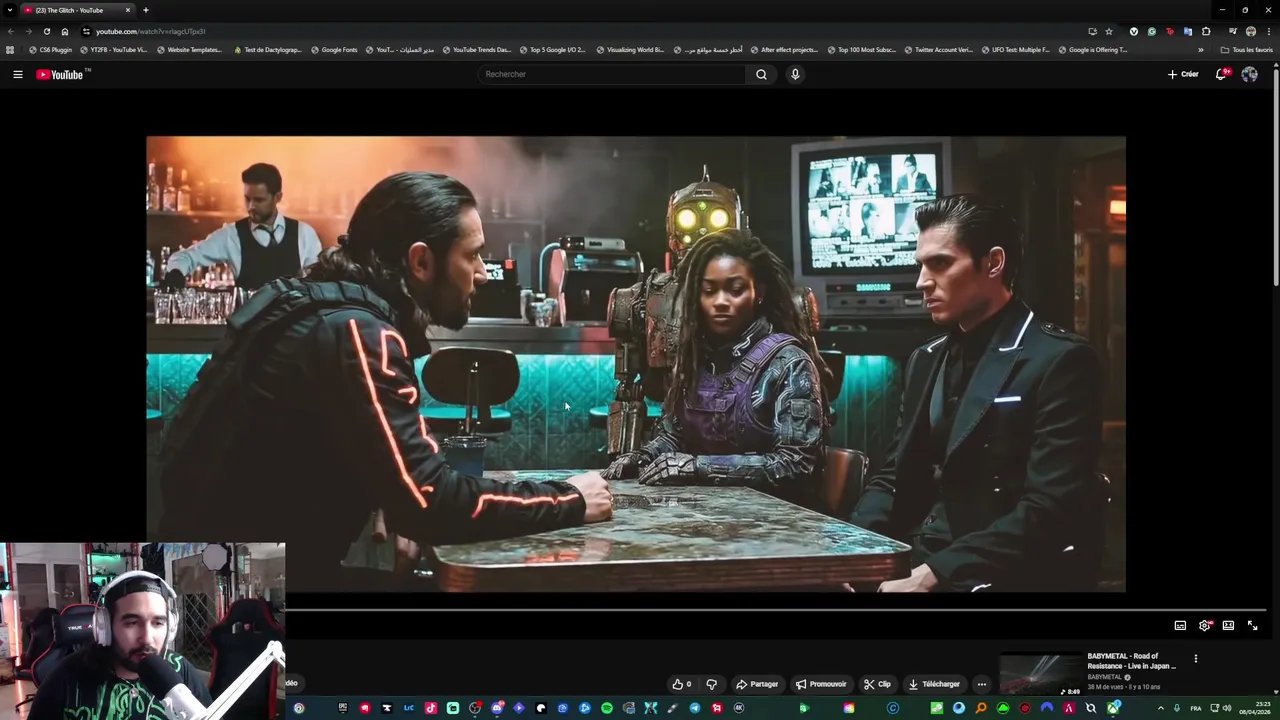Expand the bookmarks bar overflow chevron

click(x=1201, y=49)
